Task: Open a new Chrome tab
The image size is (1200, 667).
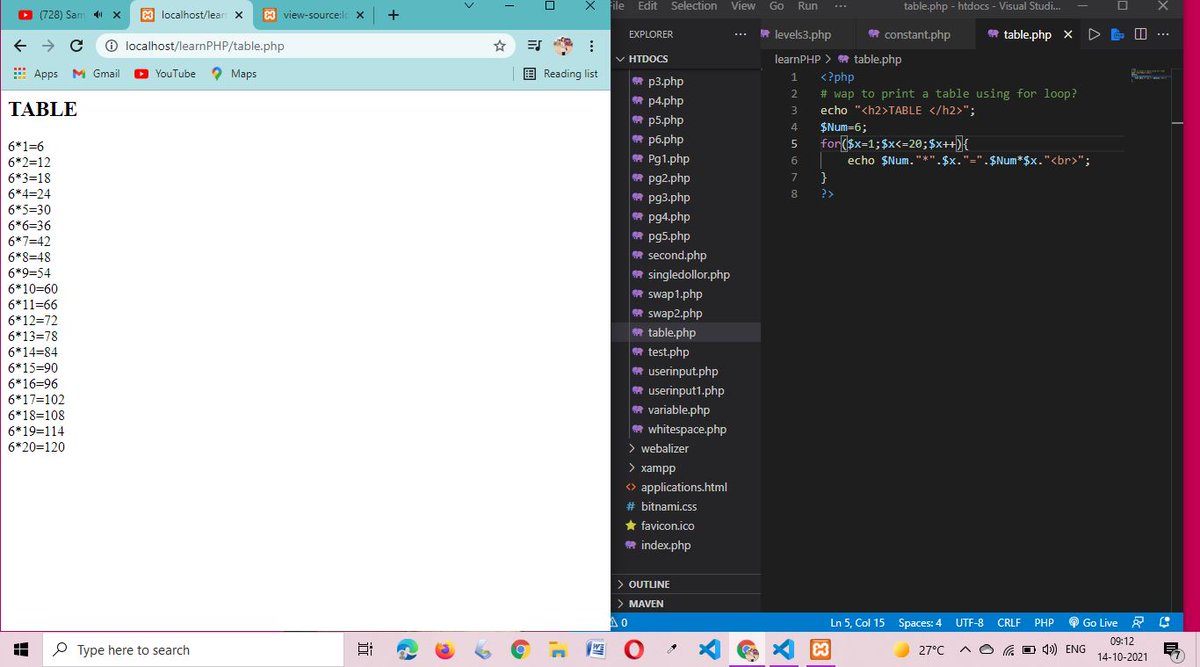Action: pyautogui.click(x=393, y=15)
